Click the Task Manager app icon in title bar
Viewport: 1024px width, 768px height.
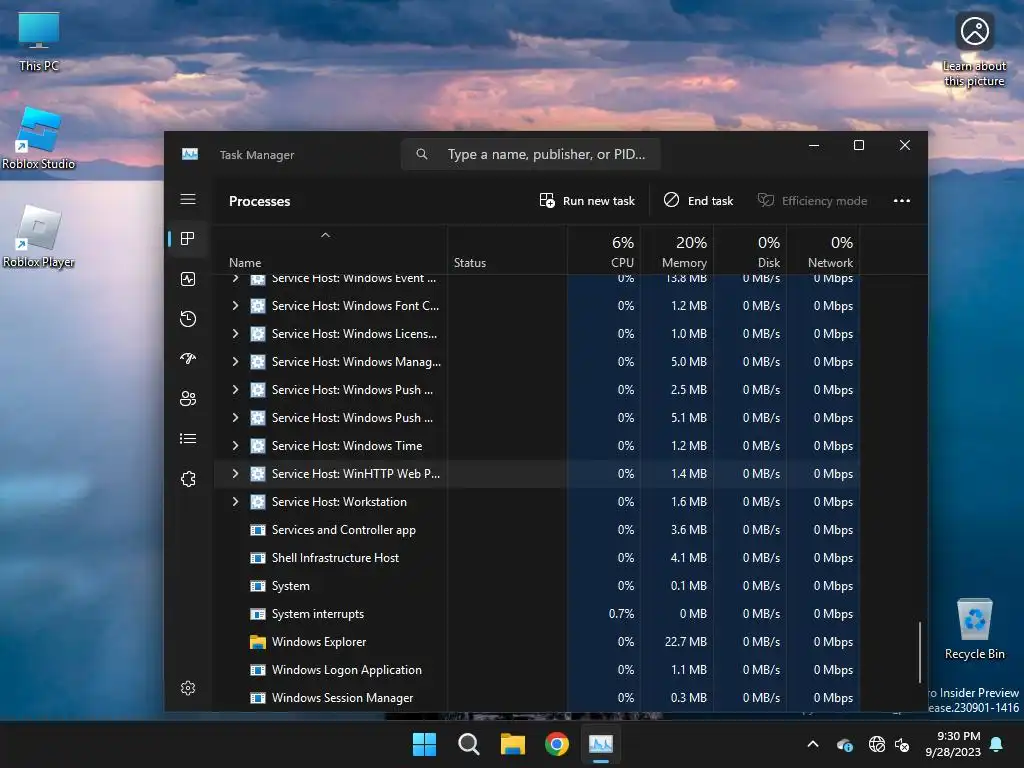[x=190, y=154]
